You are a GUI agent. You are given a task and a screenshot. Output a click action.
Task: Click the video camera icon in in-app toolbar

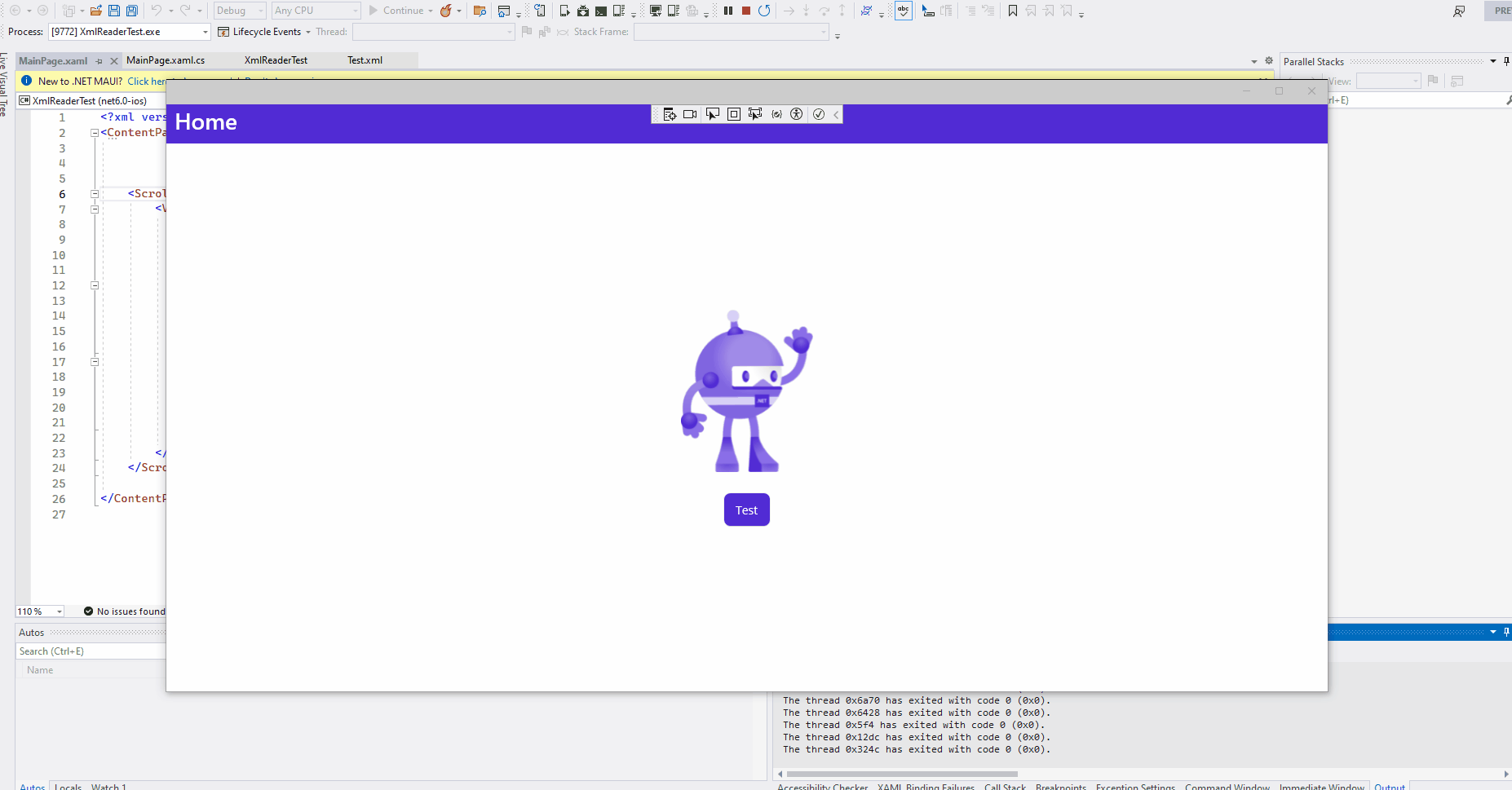(690, 114)
